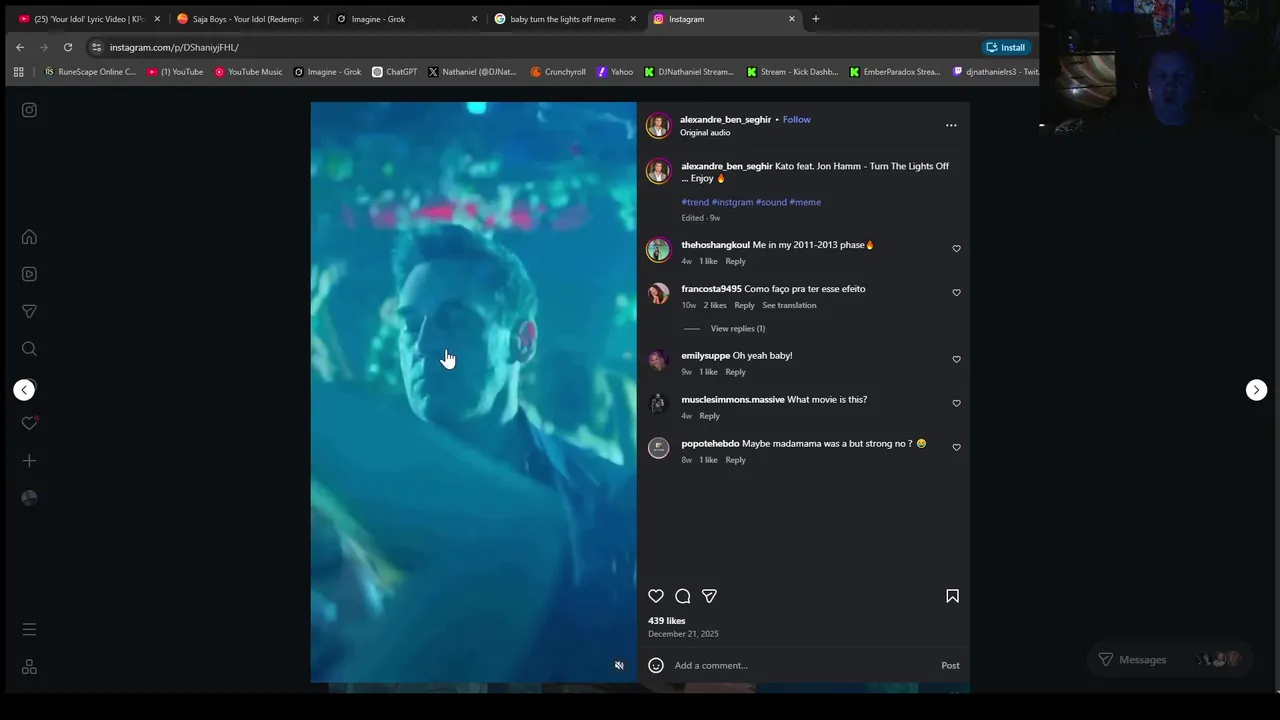Like musclesimmons.massive's comment

[x=956, y=403]
